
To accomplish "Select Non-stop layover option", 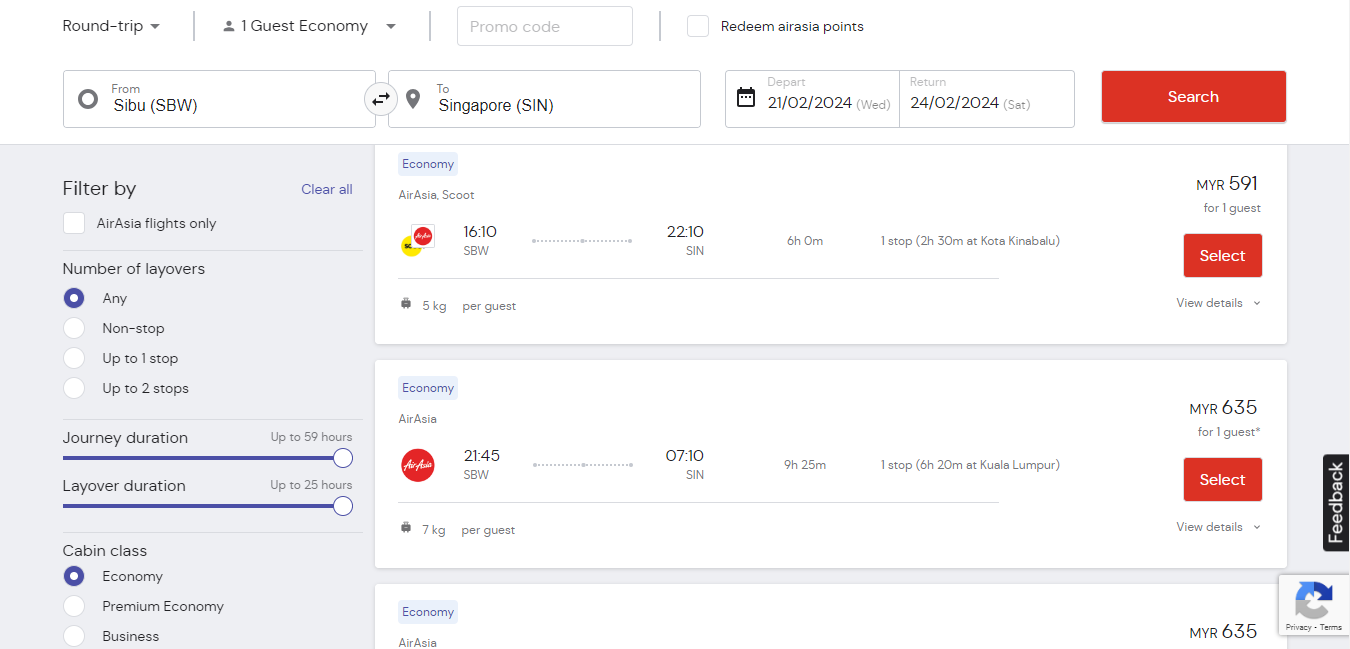I will (74, 328).
